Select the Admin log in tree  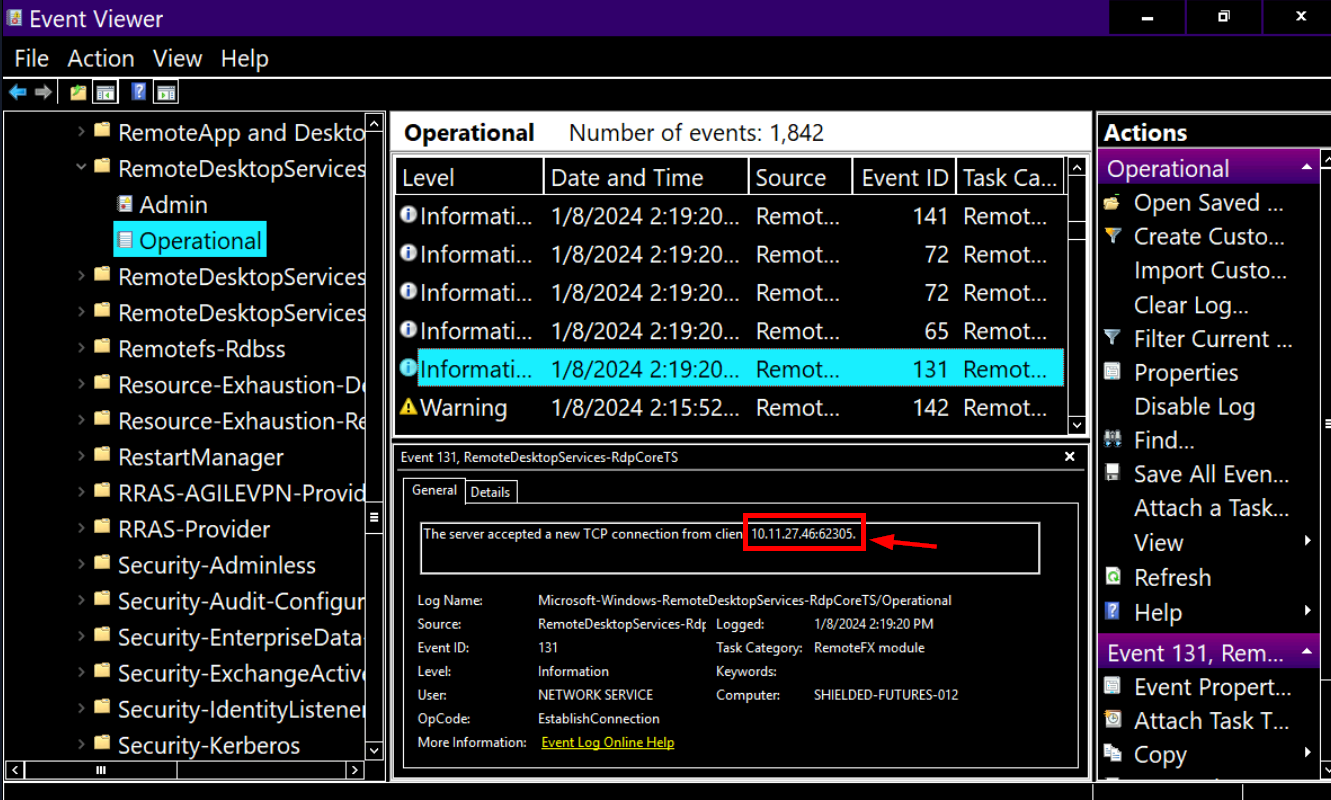(173, 205)
